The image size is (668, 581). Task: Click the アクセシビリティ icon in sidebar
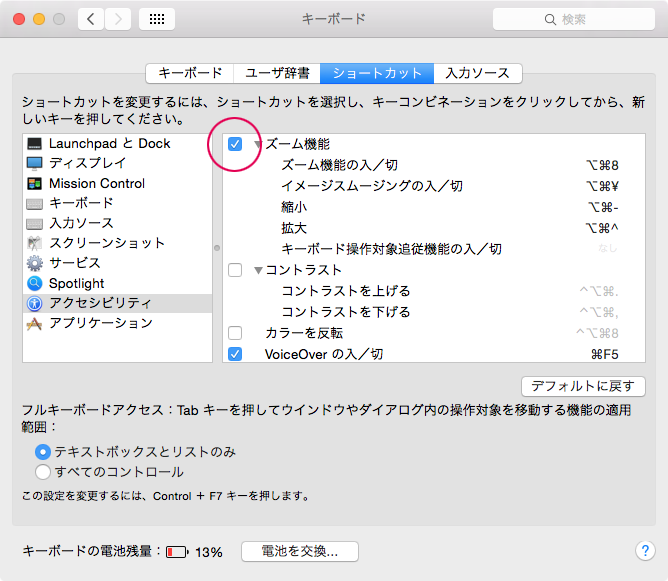pyautogui.click(x=35, y=303)
